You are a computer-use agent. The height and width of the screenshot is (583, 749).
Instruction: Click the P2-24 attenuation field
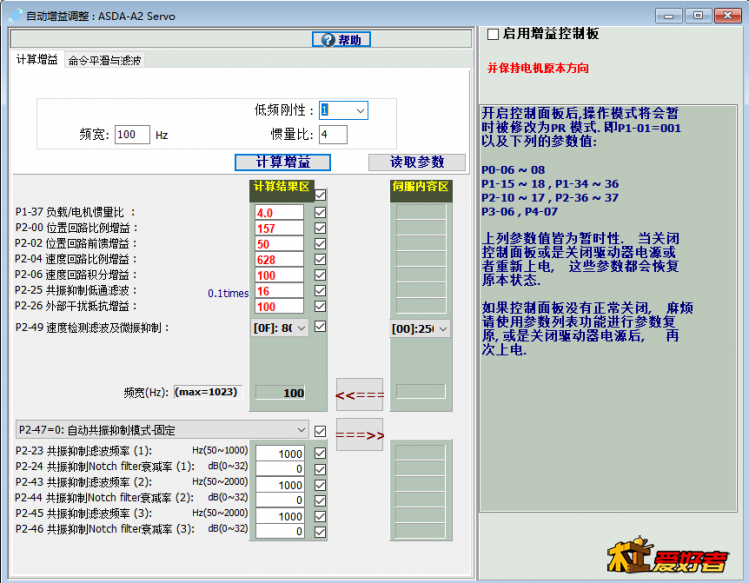pos(279,469)
